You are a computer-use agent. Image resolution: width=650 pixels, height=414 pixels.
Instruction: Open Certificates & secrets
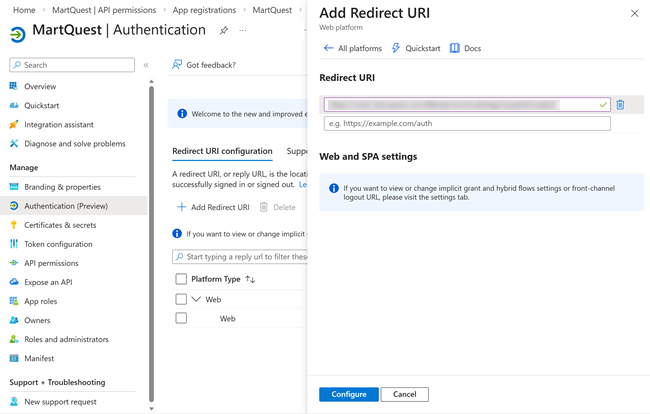point(60,225)
